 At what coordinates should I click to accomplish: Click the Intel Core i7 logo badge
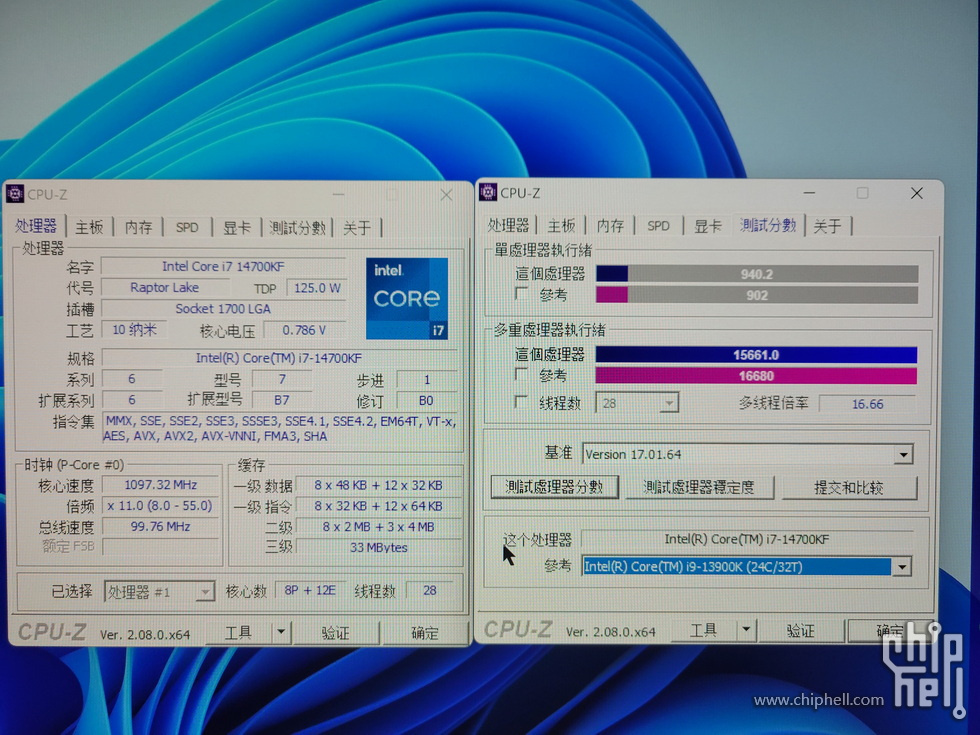[x=407, y=299]
